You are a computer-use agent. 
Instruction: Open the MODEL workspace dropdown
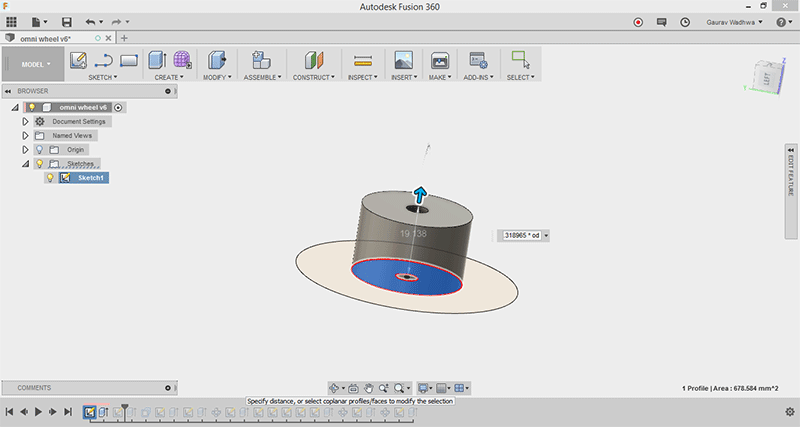(x=35, y=64)
